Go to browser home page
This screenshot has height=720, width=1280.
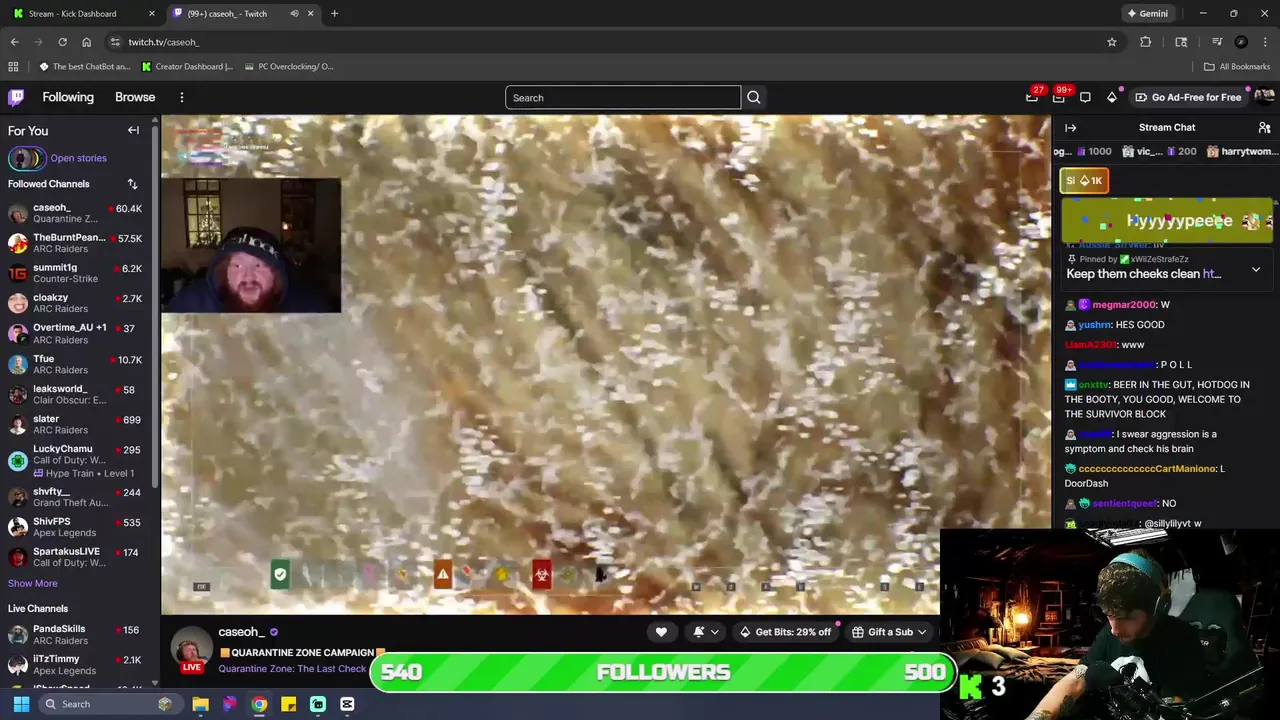(x=86, y=42)
